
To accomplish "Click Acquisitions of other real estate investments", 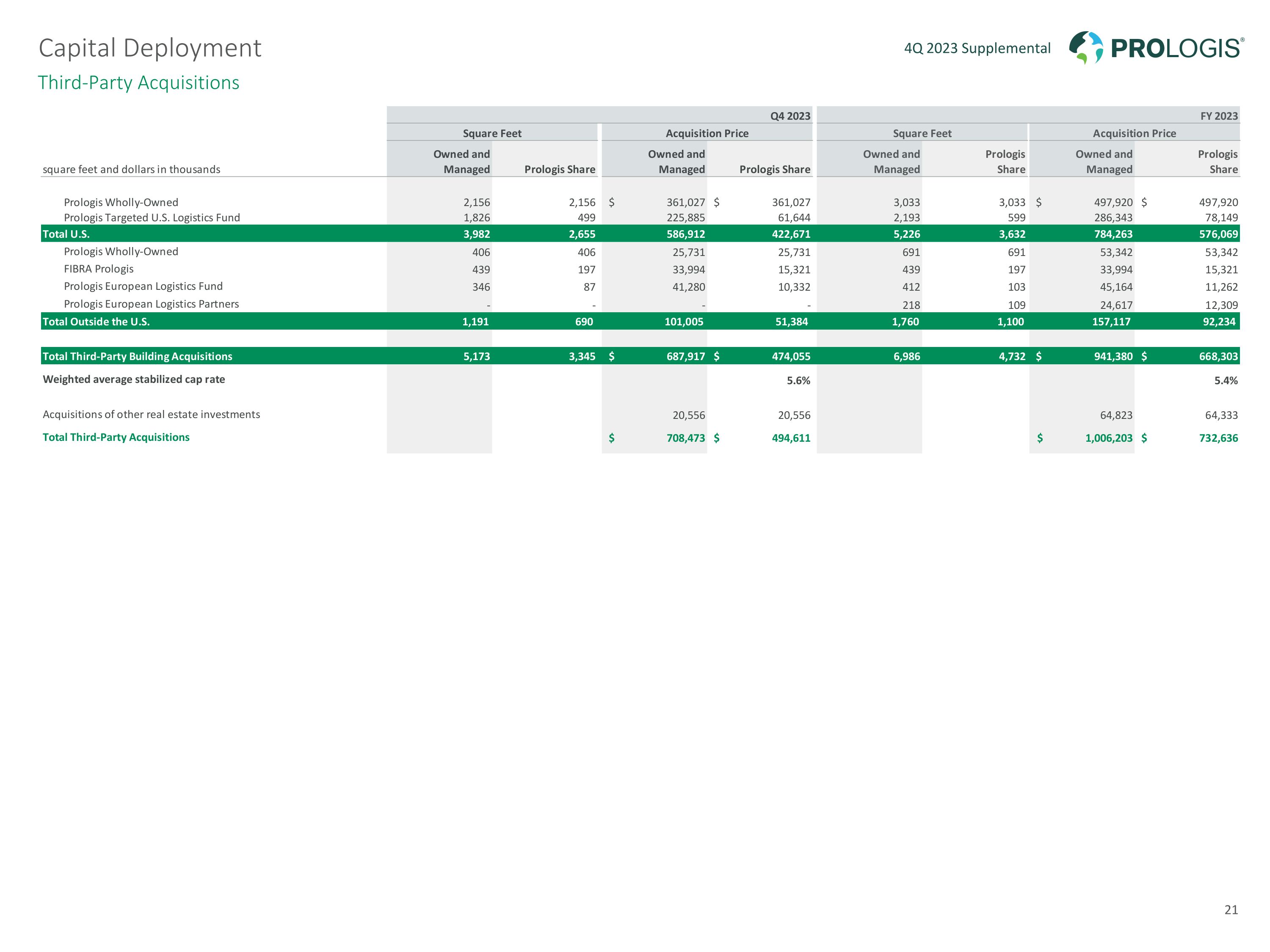I will (x=151, y=414).
